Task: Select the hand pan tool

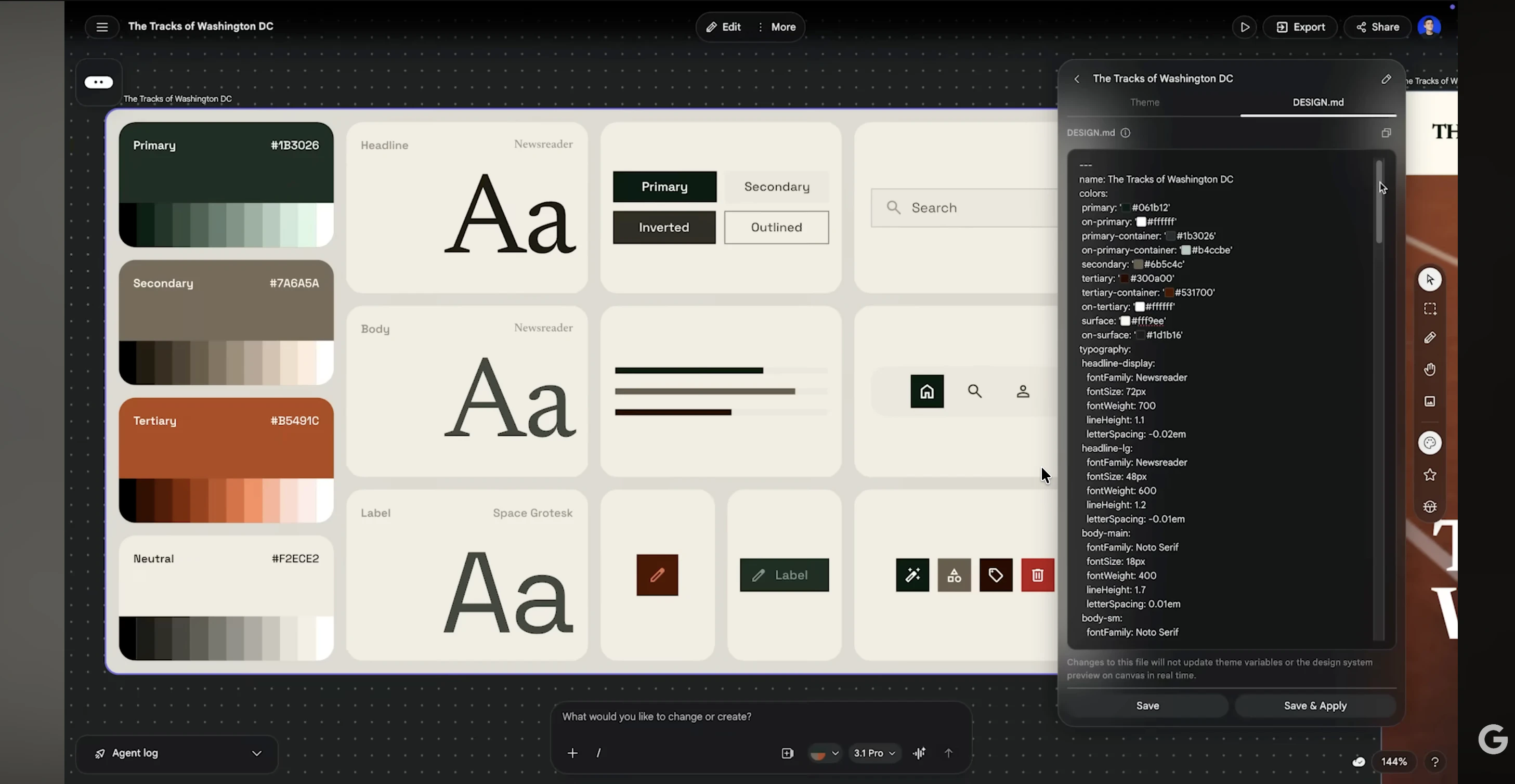Action: (1430, 369)
